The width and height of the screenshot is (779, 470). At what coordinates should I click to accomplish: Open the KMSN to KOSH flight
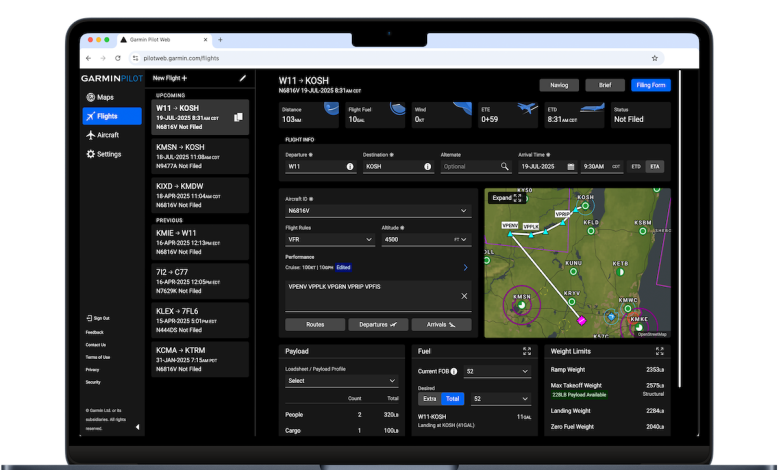click(x=200, y=156)
